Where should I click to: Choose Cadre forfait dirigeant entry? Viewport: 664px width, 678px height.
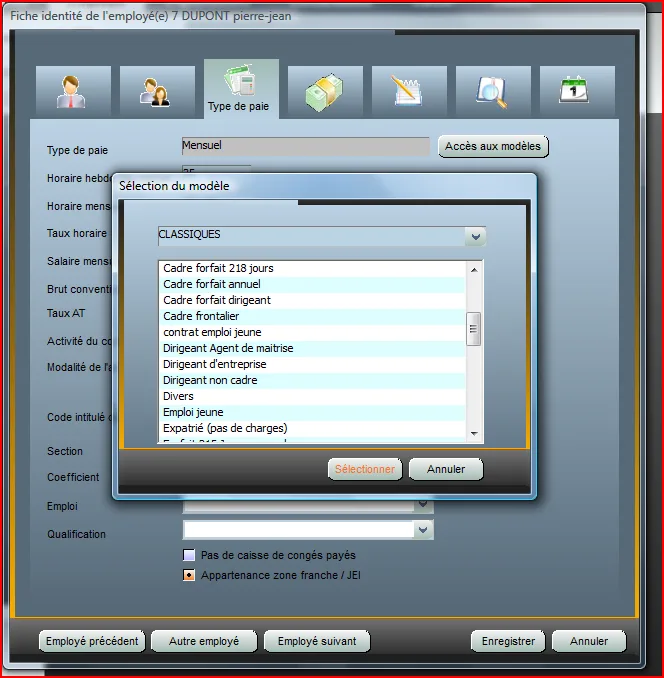(312, 301)
